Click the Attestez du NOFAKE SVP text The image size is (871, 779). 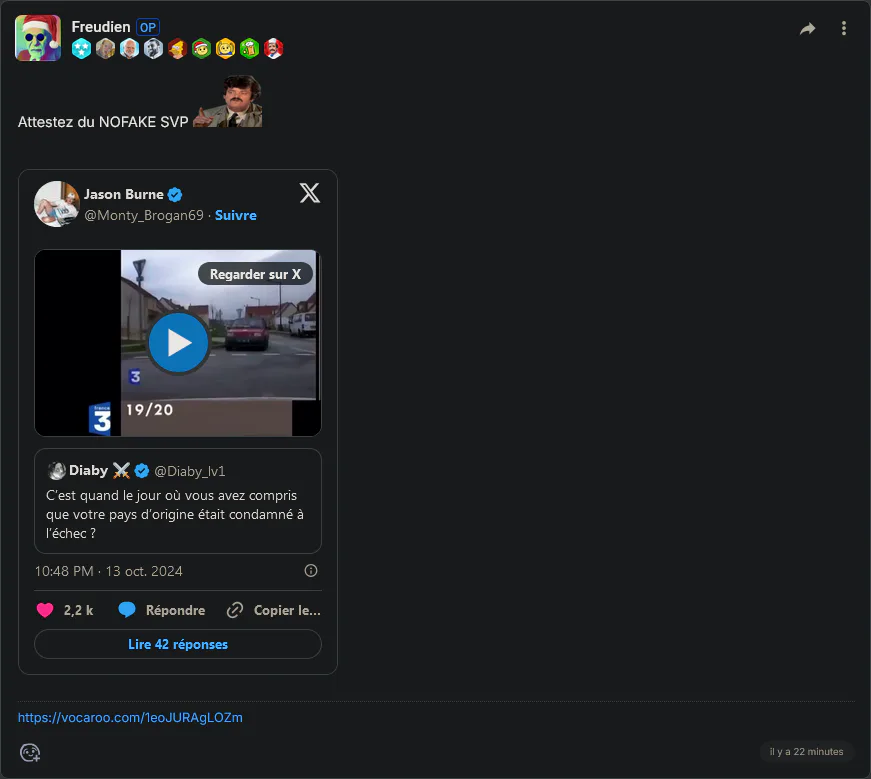point(103,122)
